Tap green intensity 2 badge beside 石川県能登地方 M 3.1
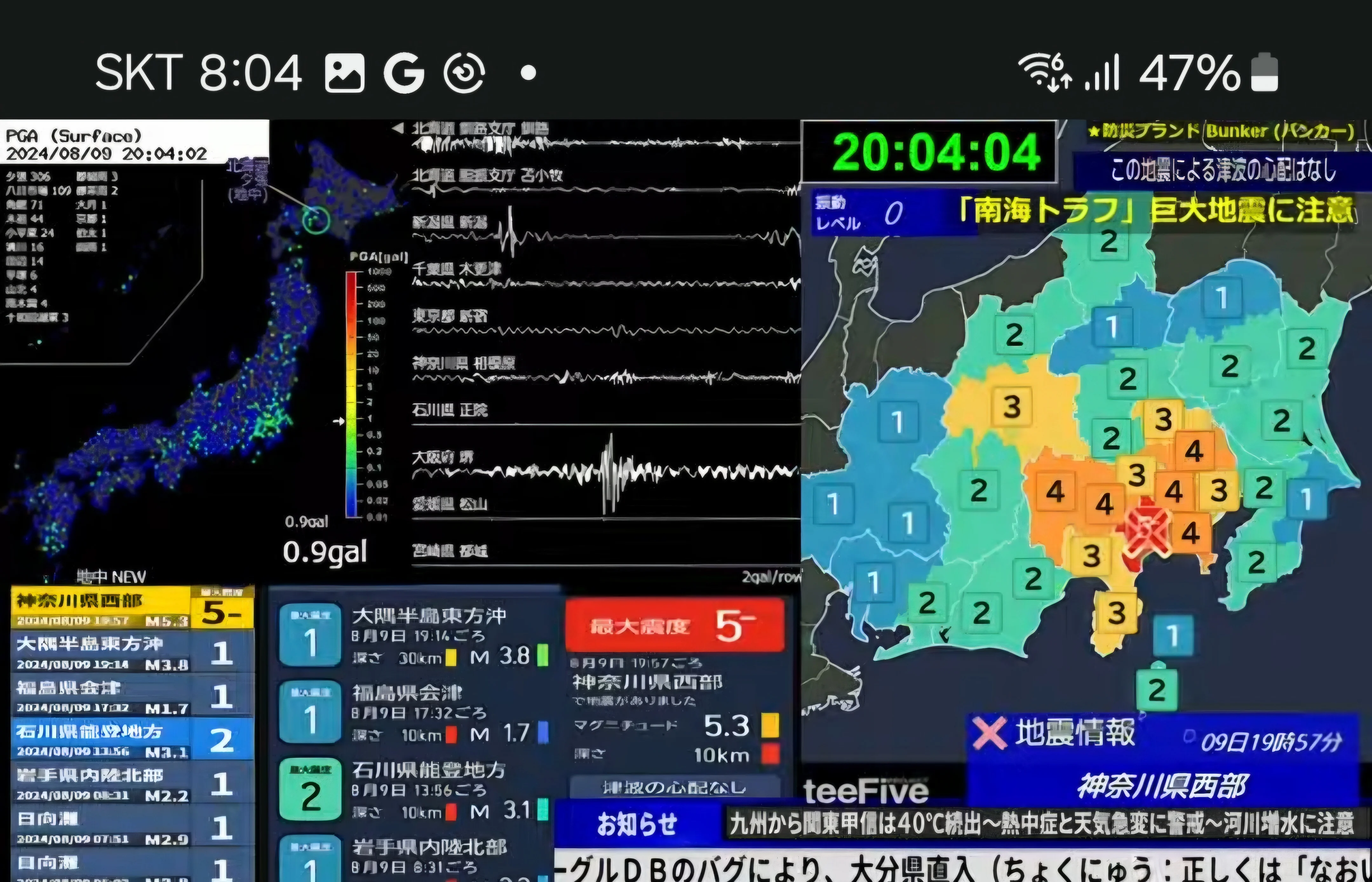 tap(310, 789)
